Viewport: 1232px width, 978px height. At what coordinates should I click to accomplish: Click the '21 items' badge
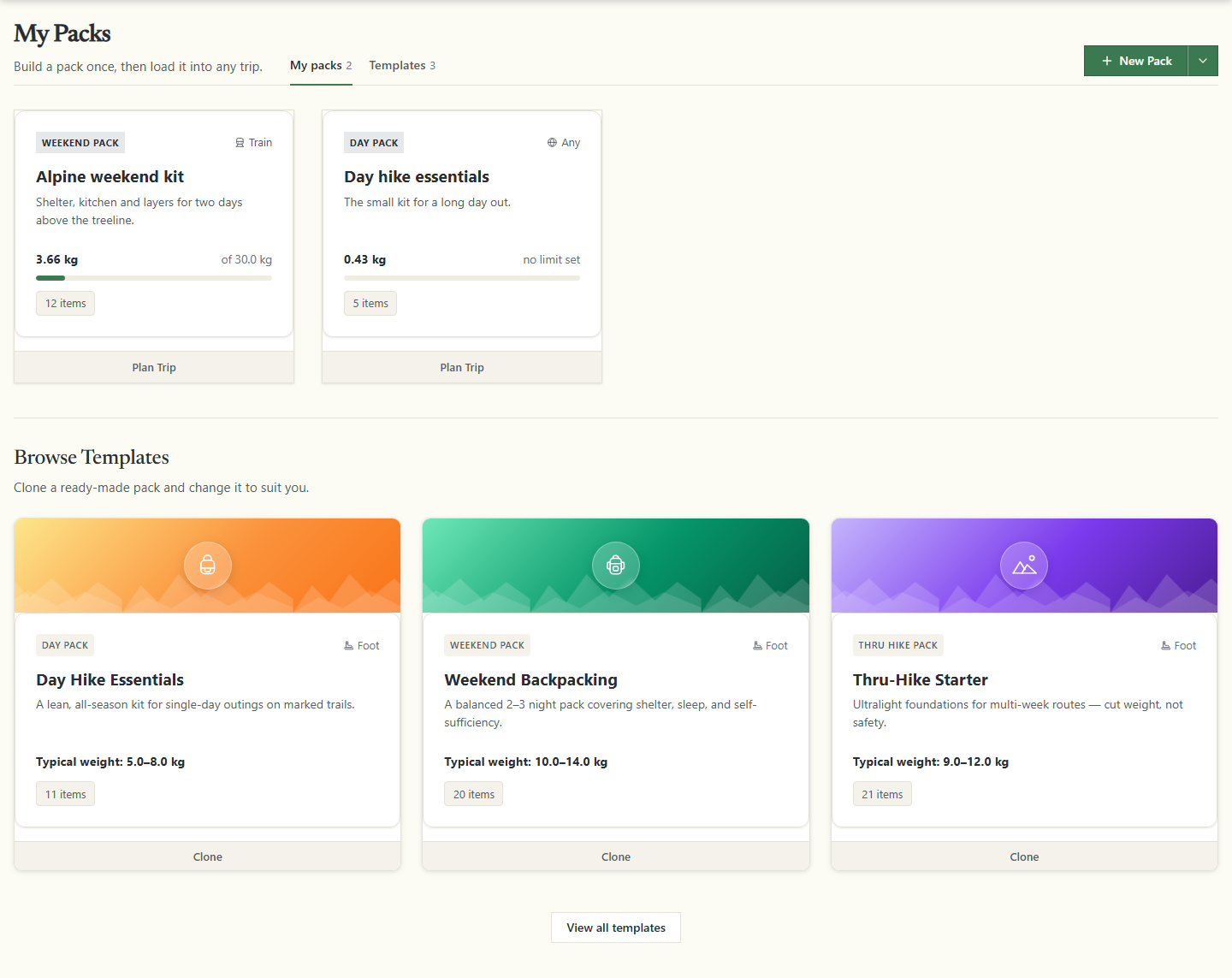pyautogui.click(x=882, y=795)
